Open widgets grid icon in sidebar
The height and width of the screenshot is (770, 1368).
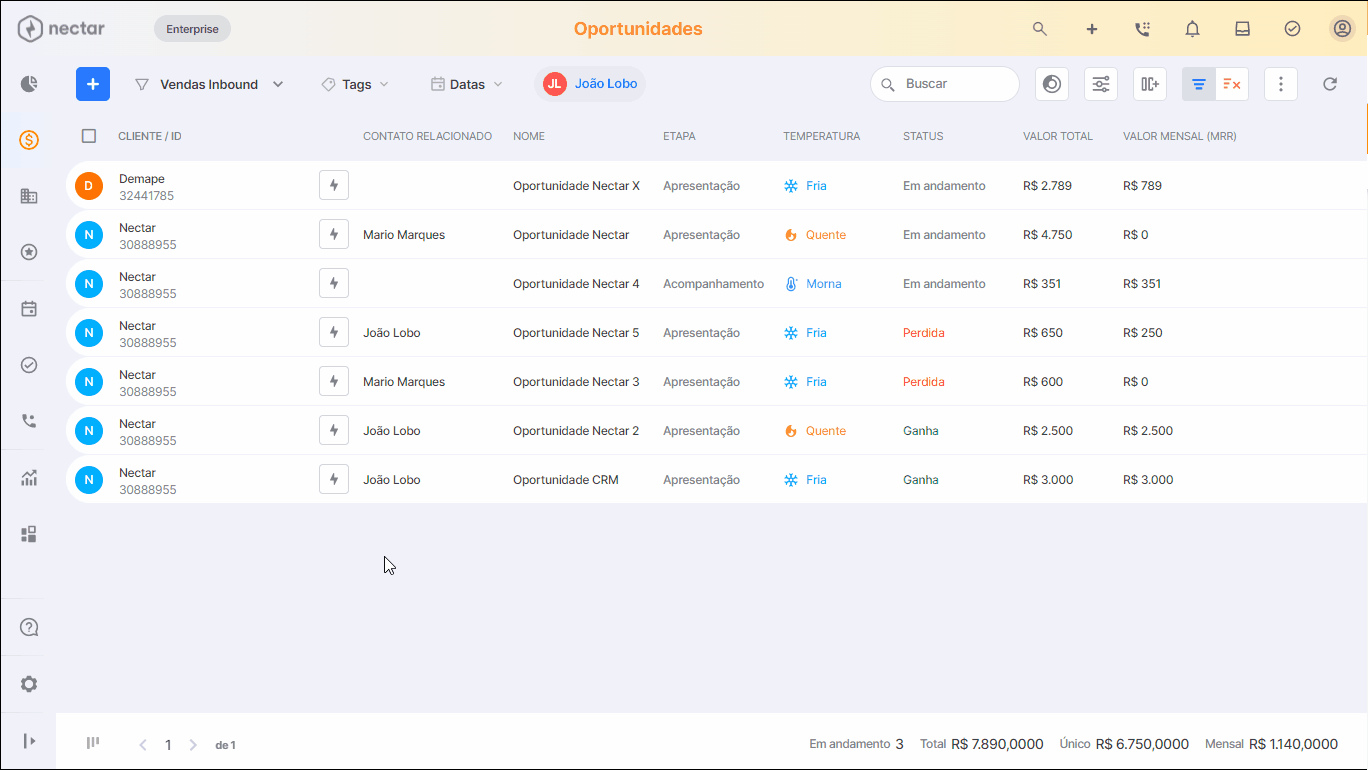29,534
